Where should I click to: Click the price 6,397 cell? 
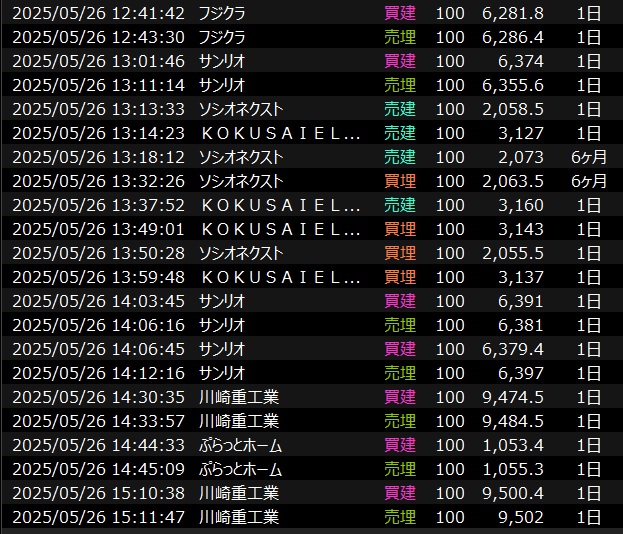(x=520, y=373)
